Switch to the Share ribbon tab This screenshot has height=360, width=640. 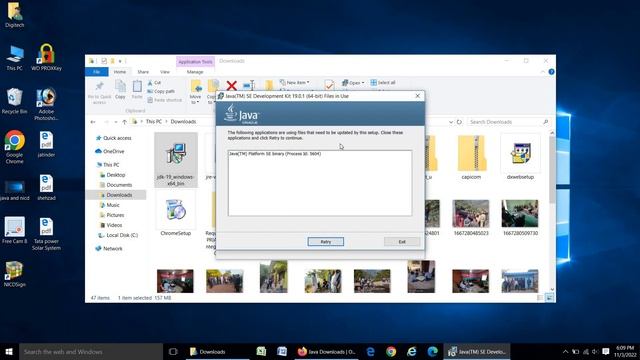pyautogui.click(x=143, y=72)
